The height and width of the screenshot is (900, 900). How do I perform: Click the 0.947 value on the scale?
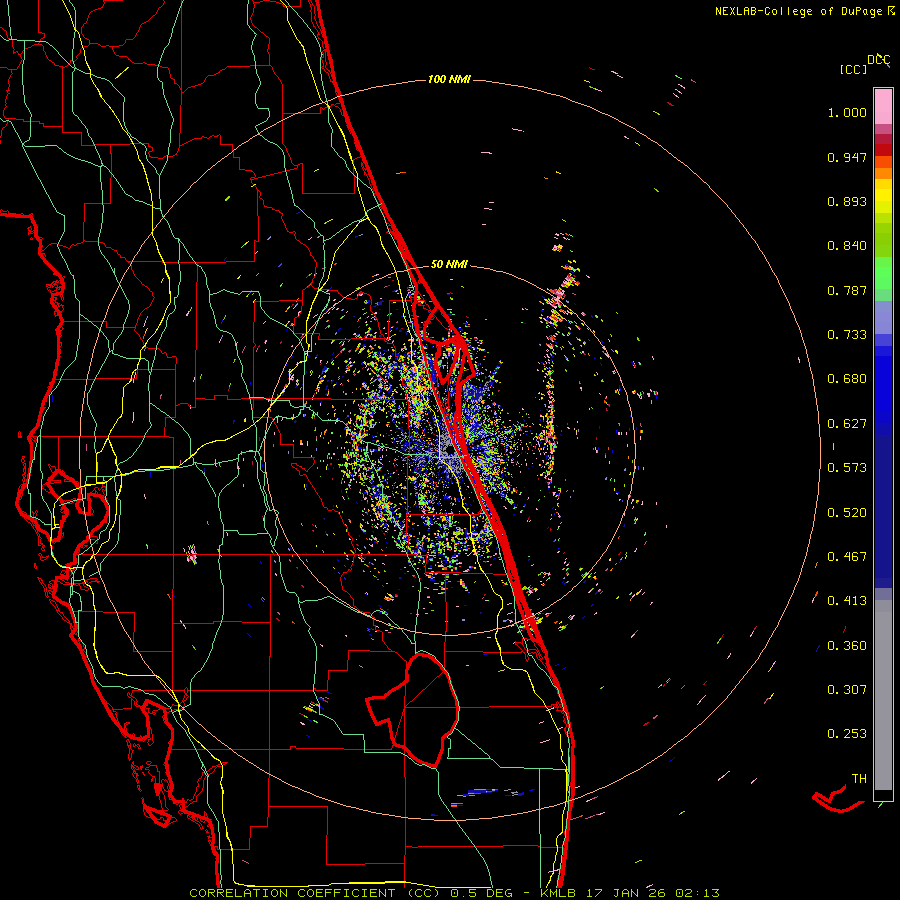847,157
